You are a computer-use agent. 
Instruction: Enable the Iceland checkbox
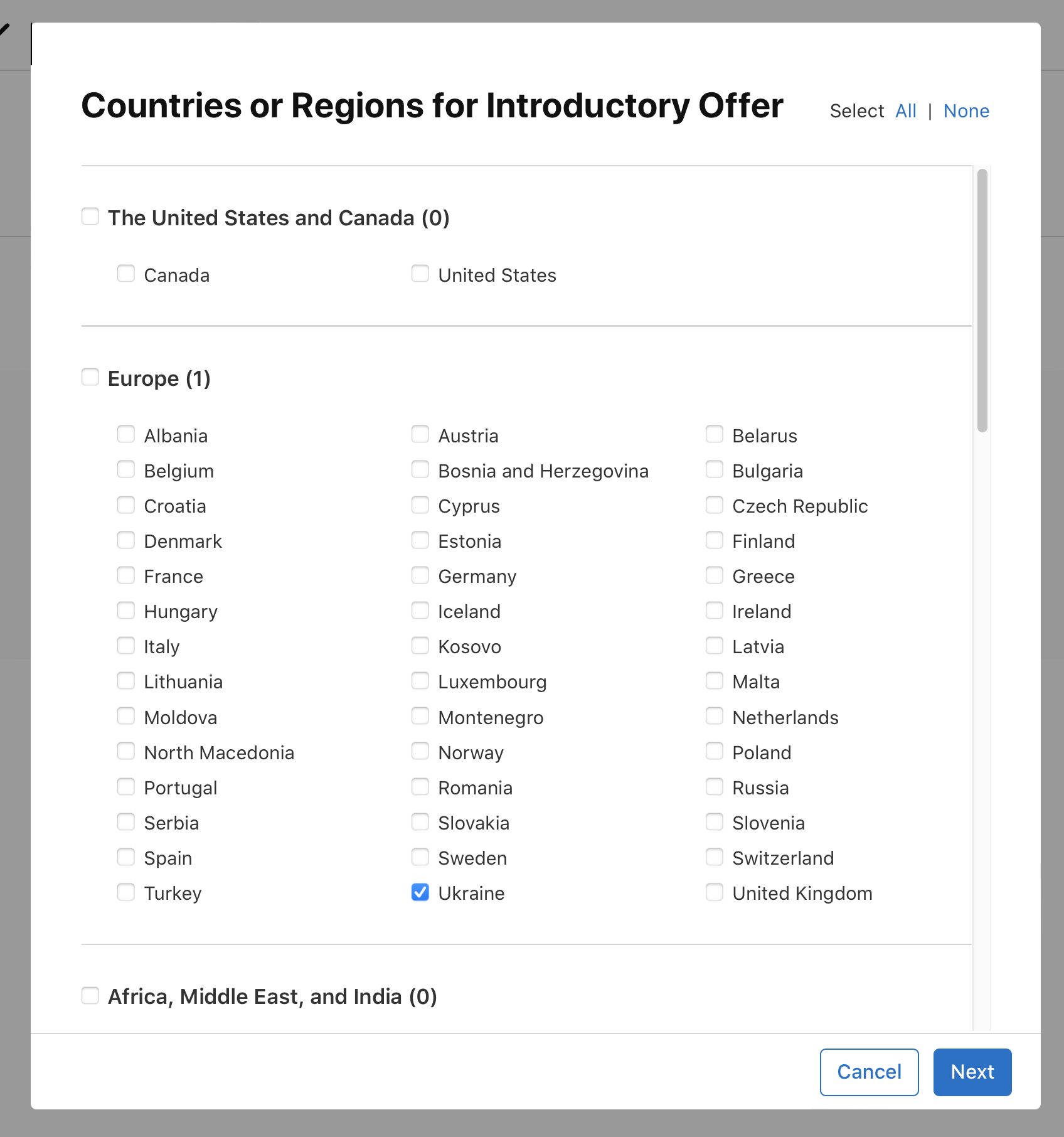pyautogui.click(x=420, y=610)
